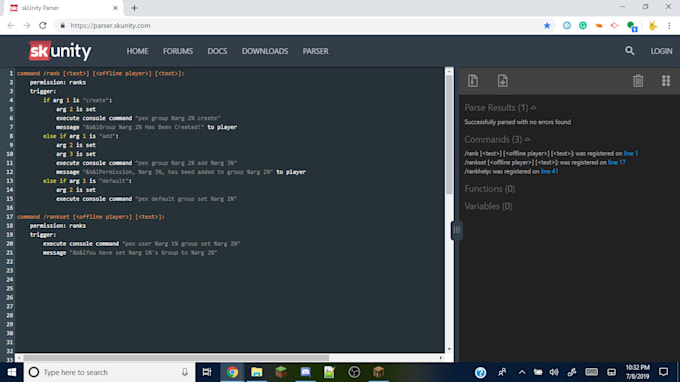Click the orange extension icon in Chrome toolbar
680x382 pixels.
[599, 26]
